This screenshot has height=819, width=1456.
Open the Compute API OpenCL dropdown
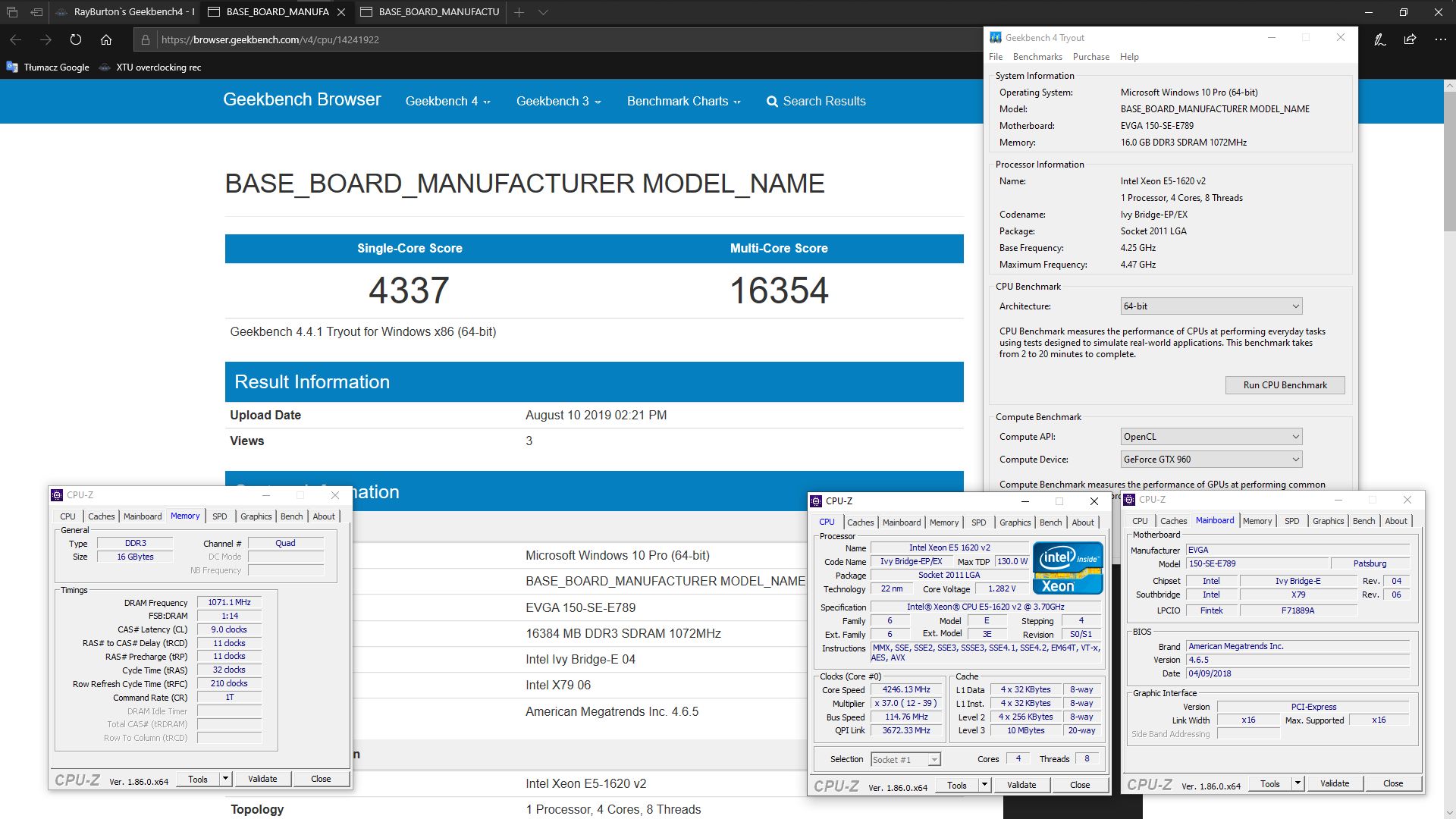coord(1211,436)
